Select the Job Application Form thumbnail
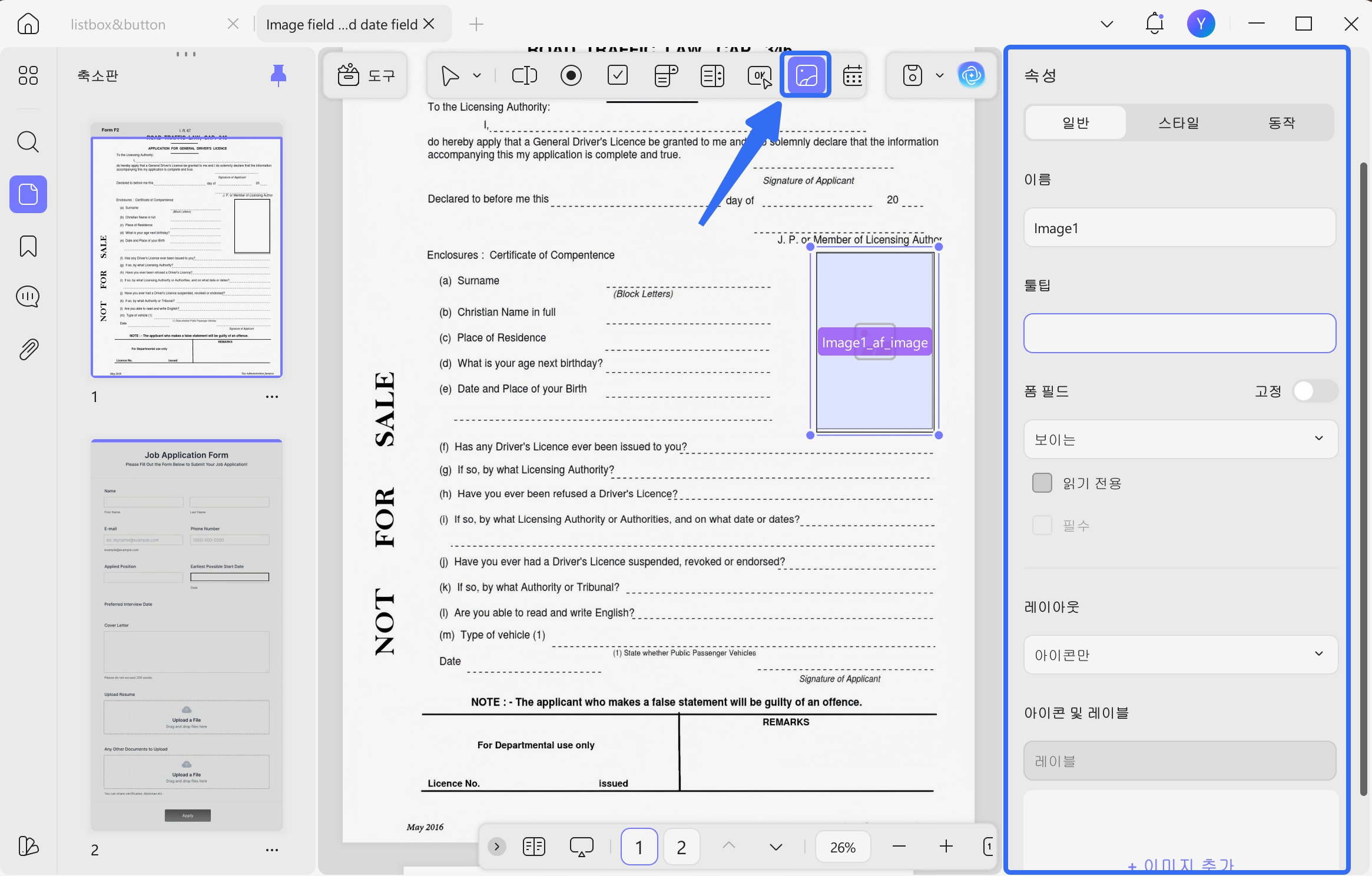 pyautogui.click(x=187, y=635)
